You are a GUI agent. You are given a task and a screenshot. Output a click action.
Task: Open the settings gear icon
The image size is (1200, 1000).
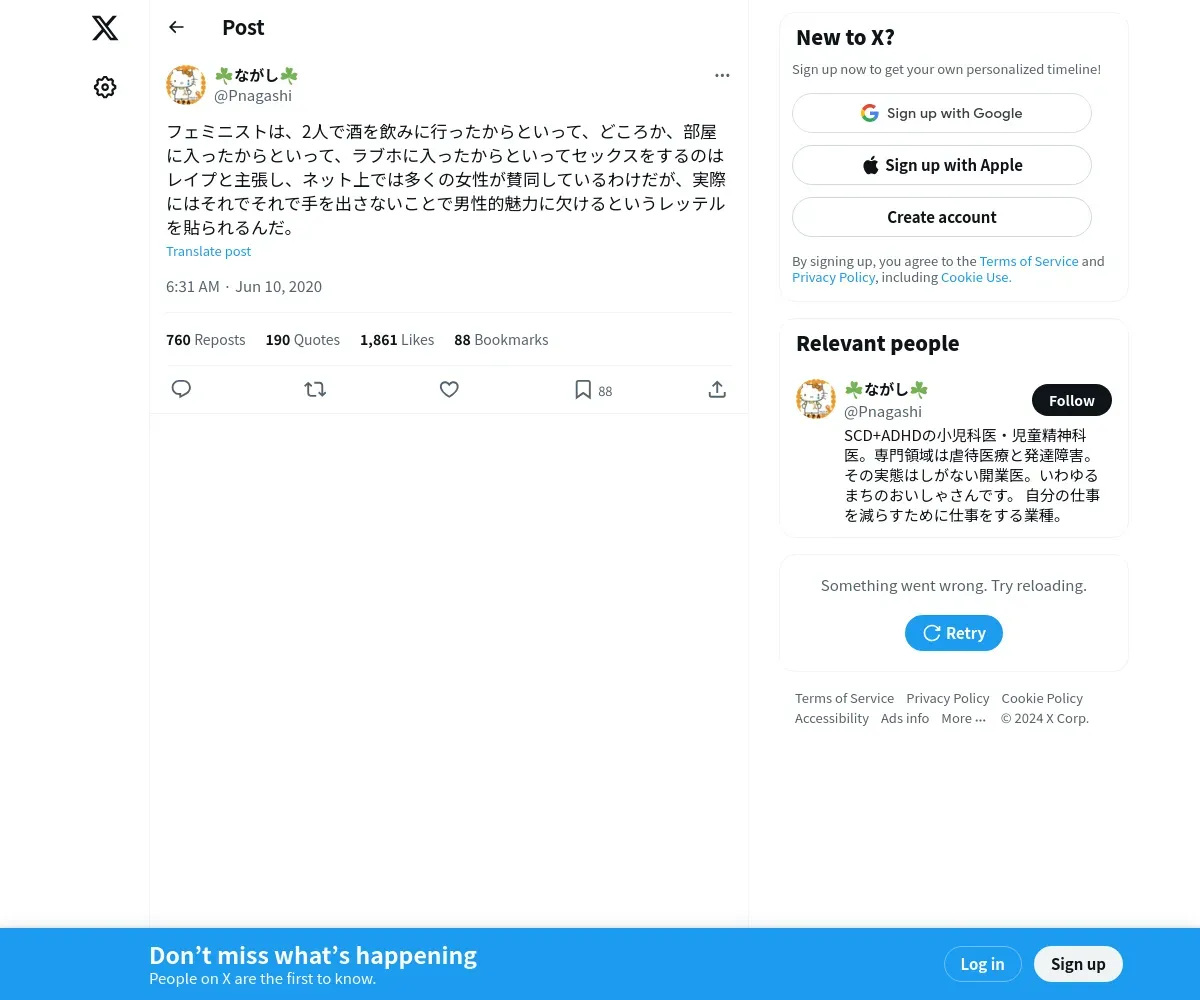point(105,87)
